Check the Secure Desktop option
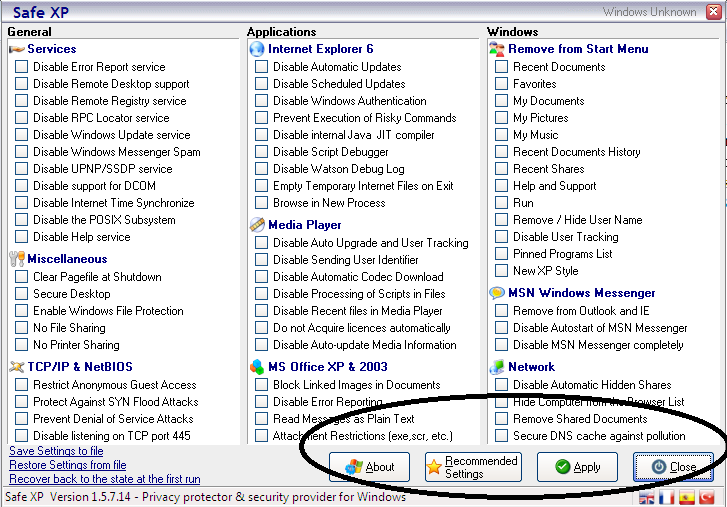The height and width of the screenshot is (507, 727). (21, 294)
